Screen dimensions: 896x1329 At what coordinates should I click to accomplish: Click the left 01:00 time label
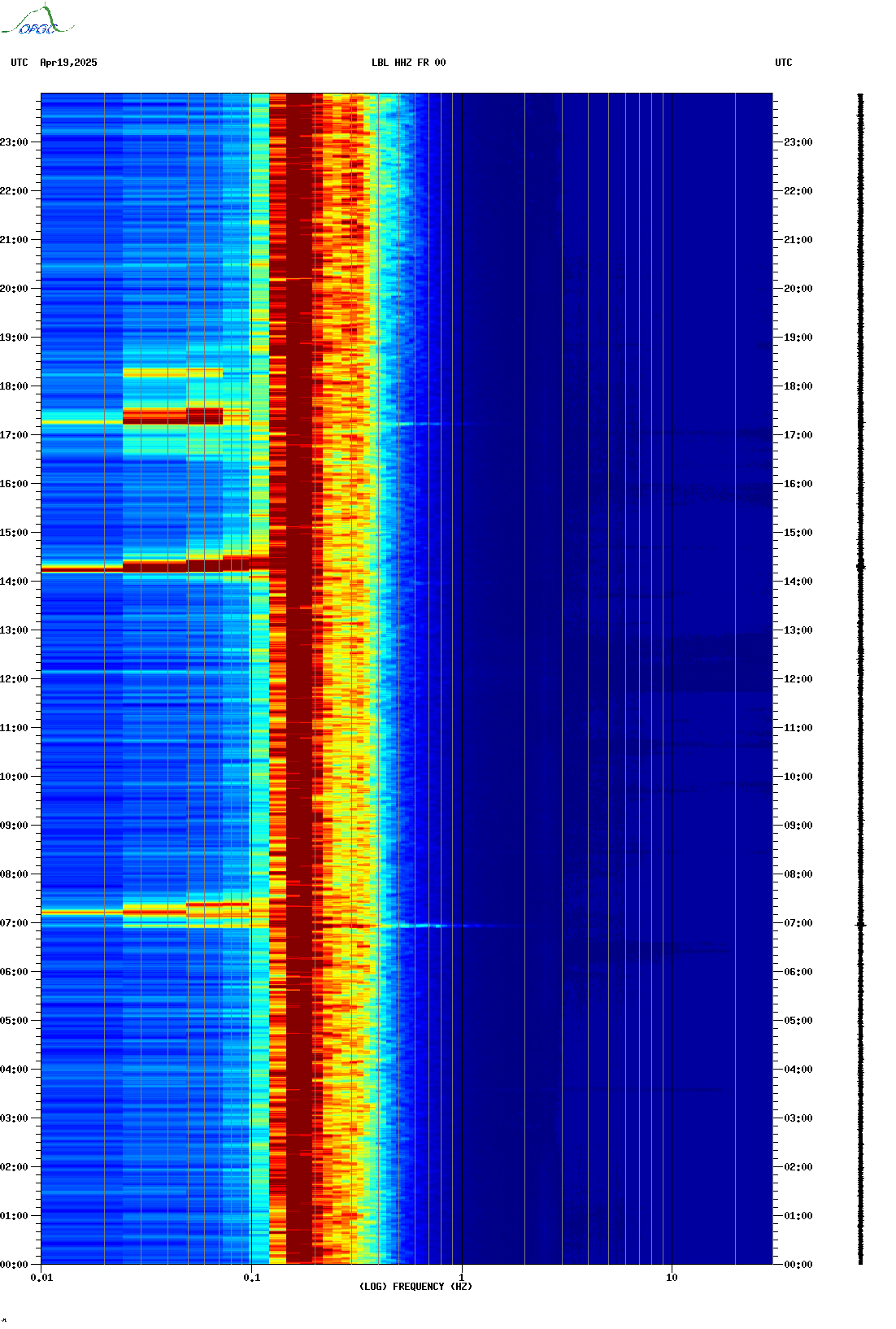coord(14,1216)
